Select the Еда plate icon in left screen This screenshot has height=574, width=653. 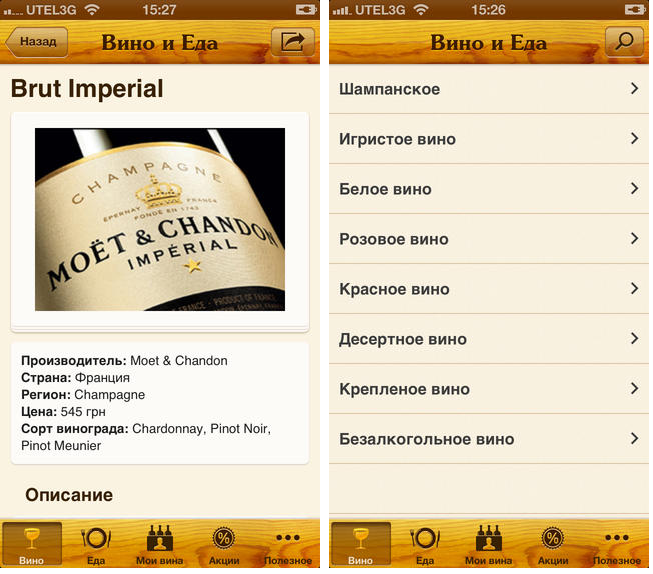pyautogui.click(x=96, y=538)
